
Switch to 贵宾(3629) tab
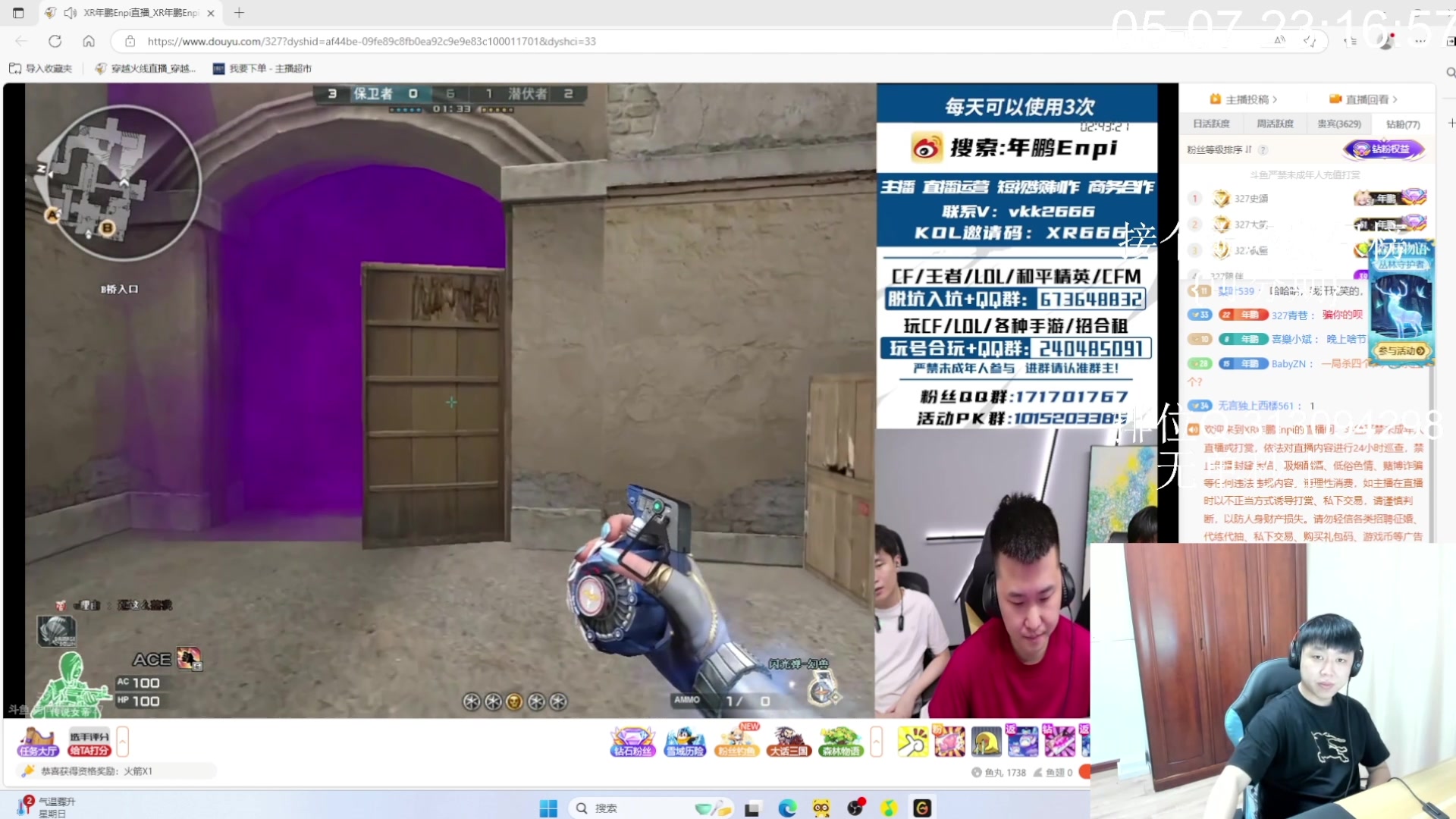pos(1339,124)
